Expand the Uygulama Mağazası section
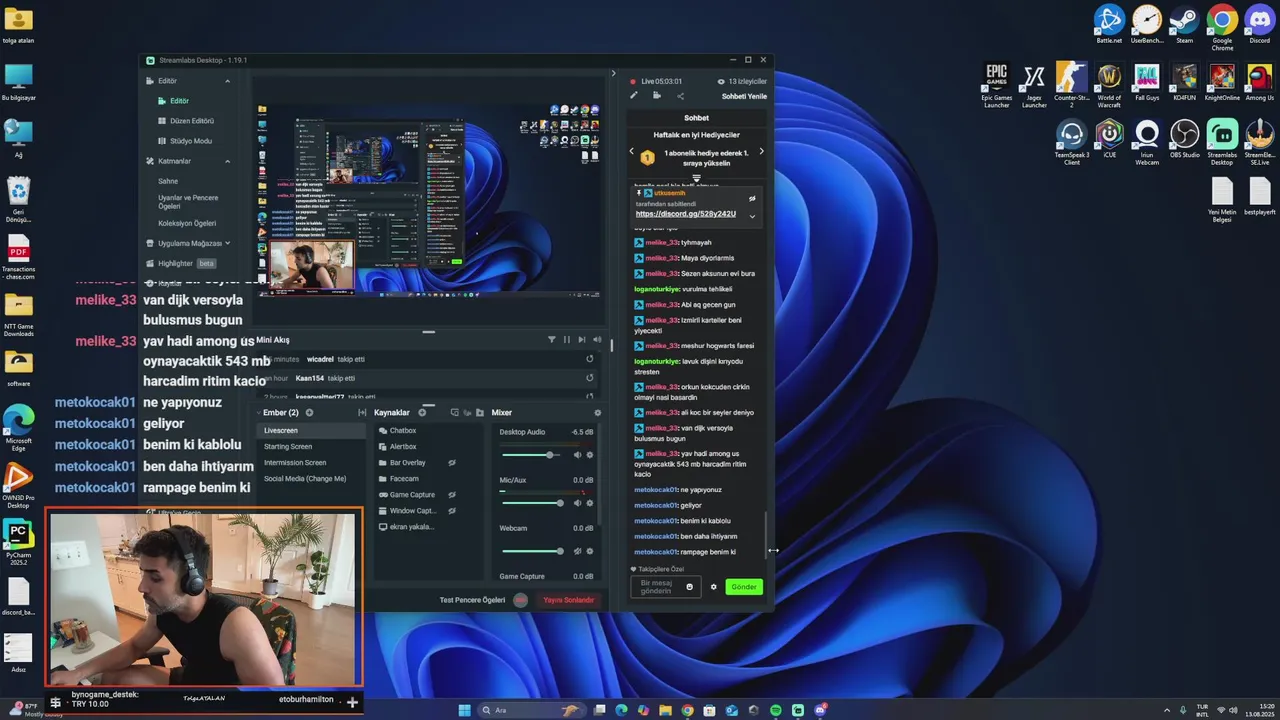 pos(227,243)
